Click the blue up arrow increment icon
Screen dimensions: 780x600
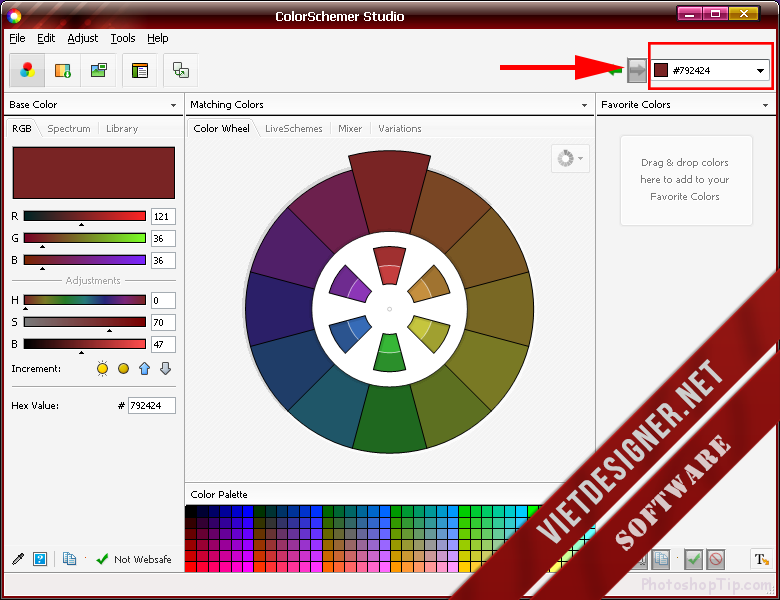(144, 369)
